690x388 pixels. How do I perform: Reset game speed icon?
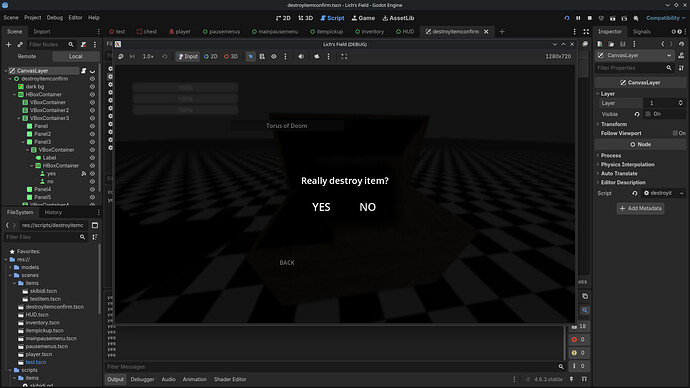click(x=165, y=56)
